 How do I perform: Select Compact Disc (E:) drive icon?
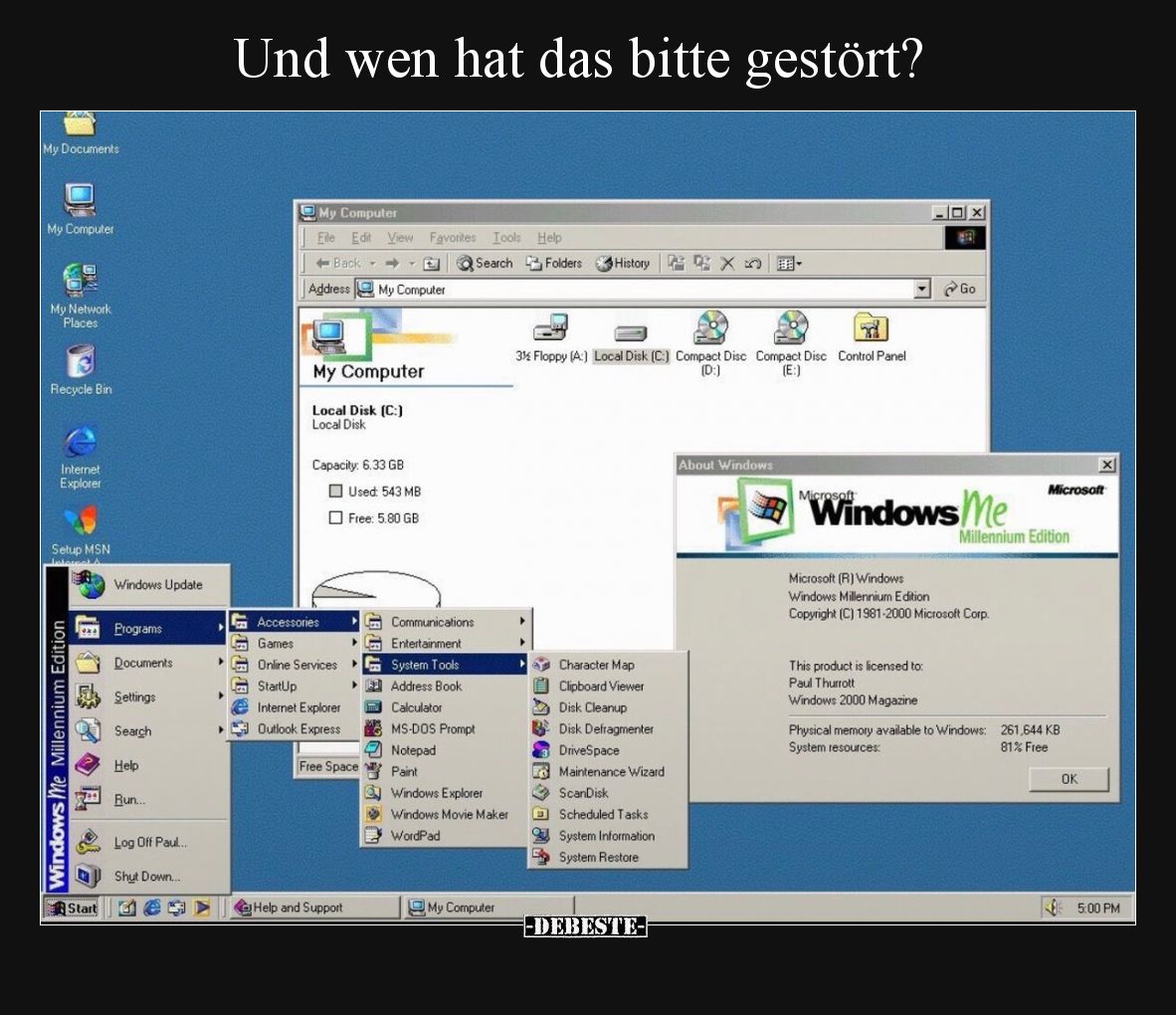point(791,343)
